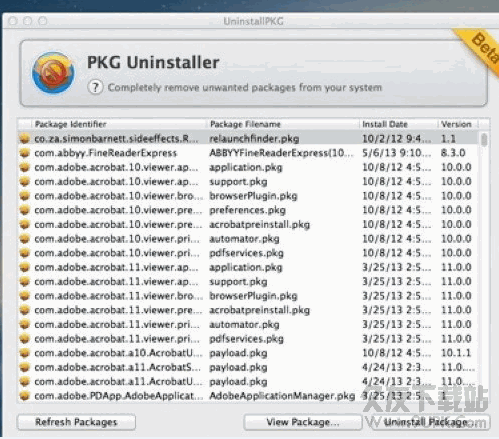Image resolution: width=499 pixels, height=439 pixels.
Task: Click package icon for com.abbyy.FineReaderExpress
Action: click(x=24, y=153)
